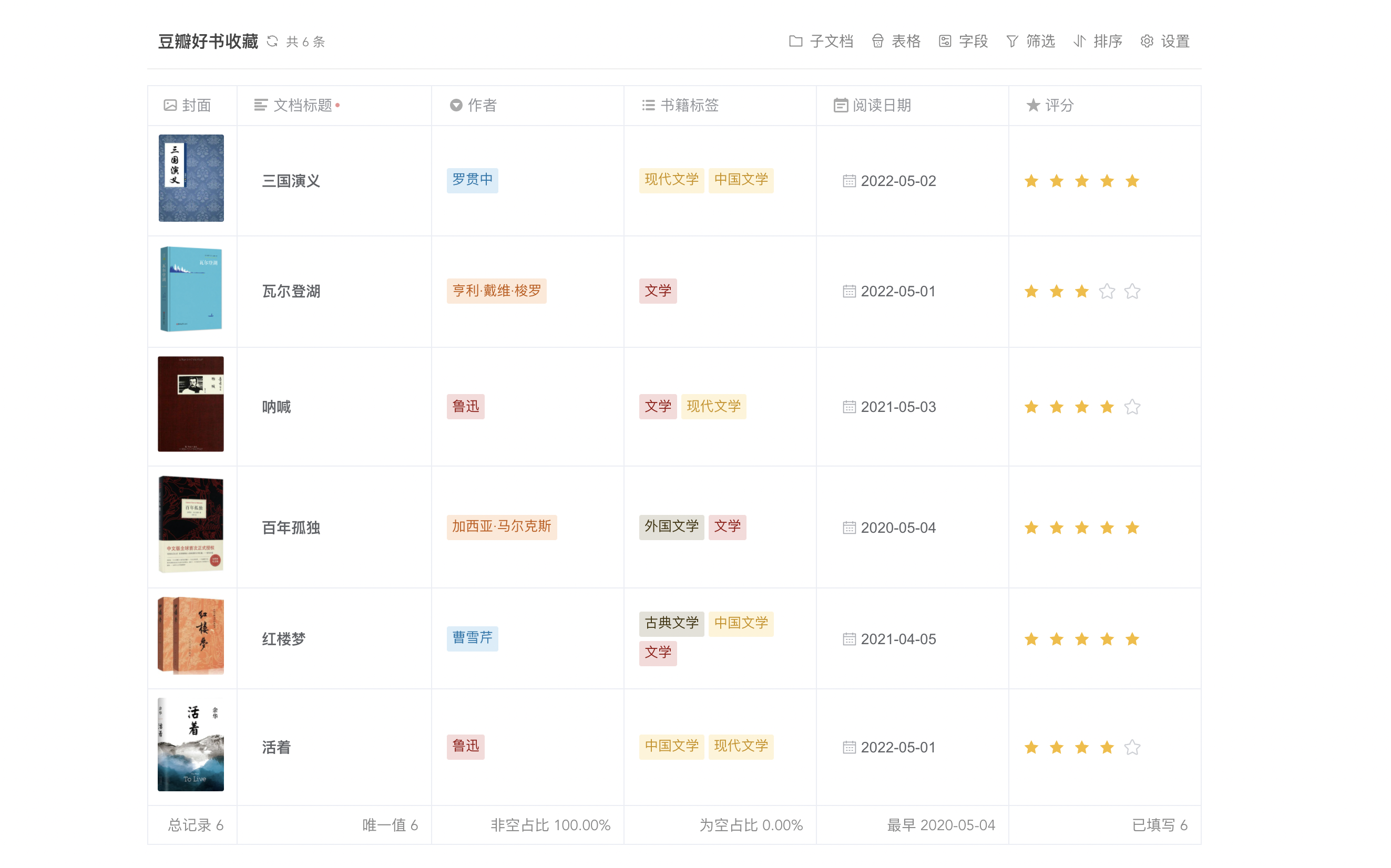Screen dimensions: 1391x868
Task: Click the fifth star for 活着
Action: coord(1132,748)
